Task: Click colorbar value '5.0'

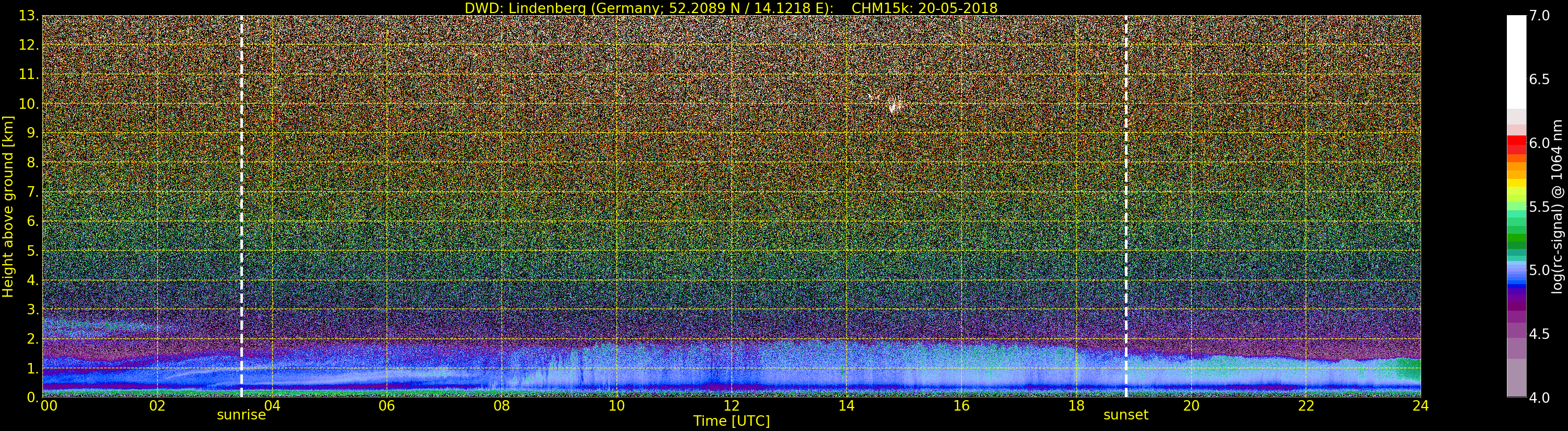Action: pyautogui.click(x=1539, y=270)
